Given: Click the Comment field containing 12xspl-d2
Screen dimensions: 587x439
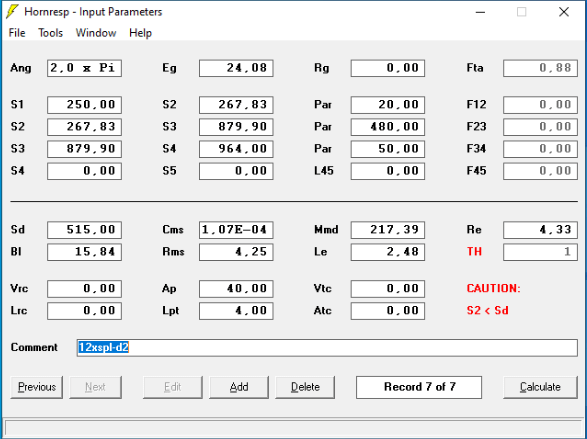Looking at the screenshot, I should (x=327, y=348).
